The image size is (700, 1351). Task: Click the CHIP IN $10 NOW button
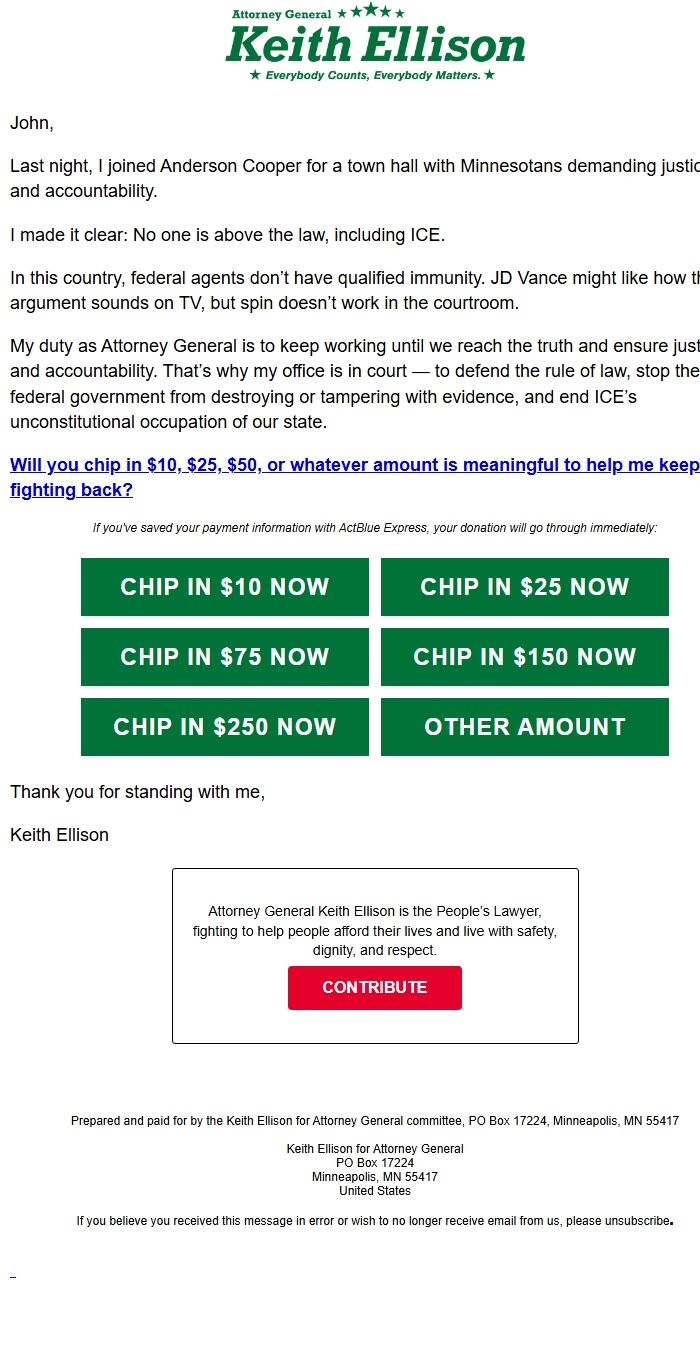pos(224,586)
